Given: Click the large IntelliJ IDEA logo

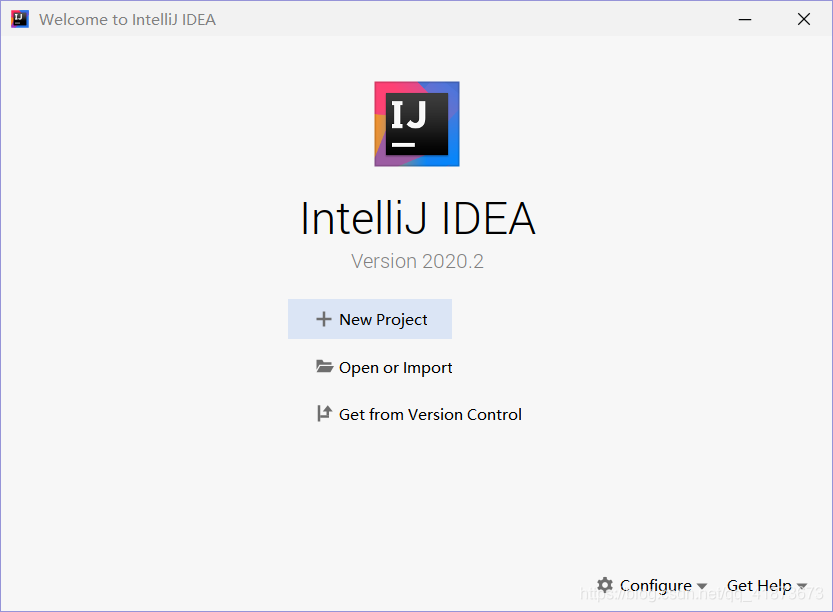Looking at the screenshot, I should tap(417, 124).
